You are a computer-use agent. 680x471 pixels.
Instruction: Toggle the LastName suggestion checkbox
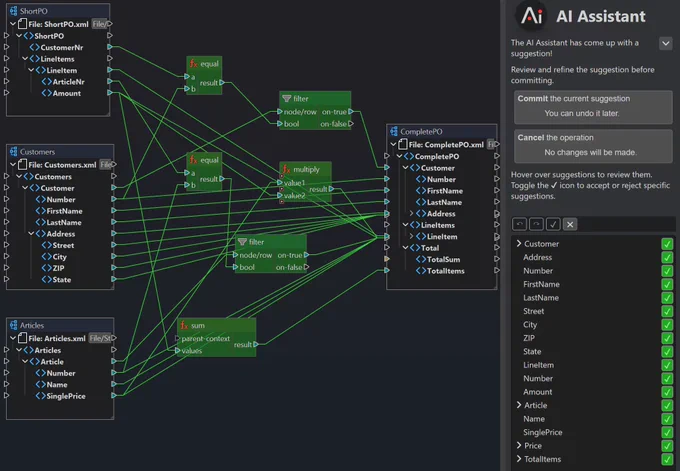667,298
